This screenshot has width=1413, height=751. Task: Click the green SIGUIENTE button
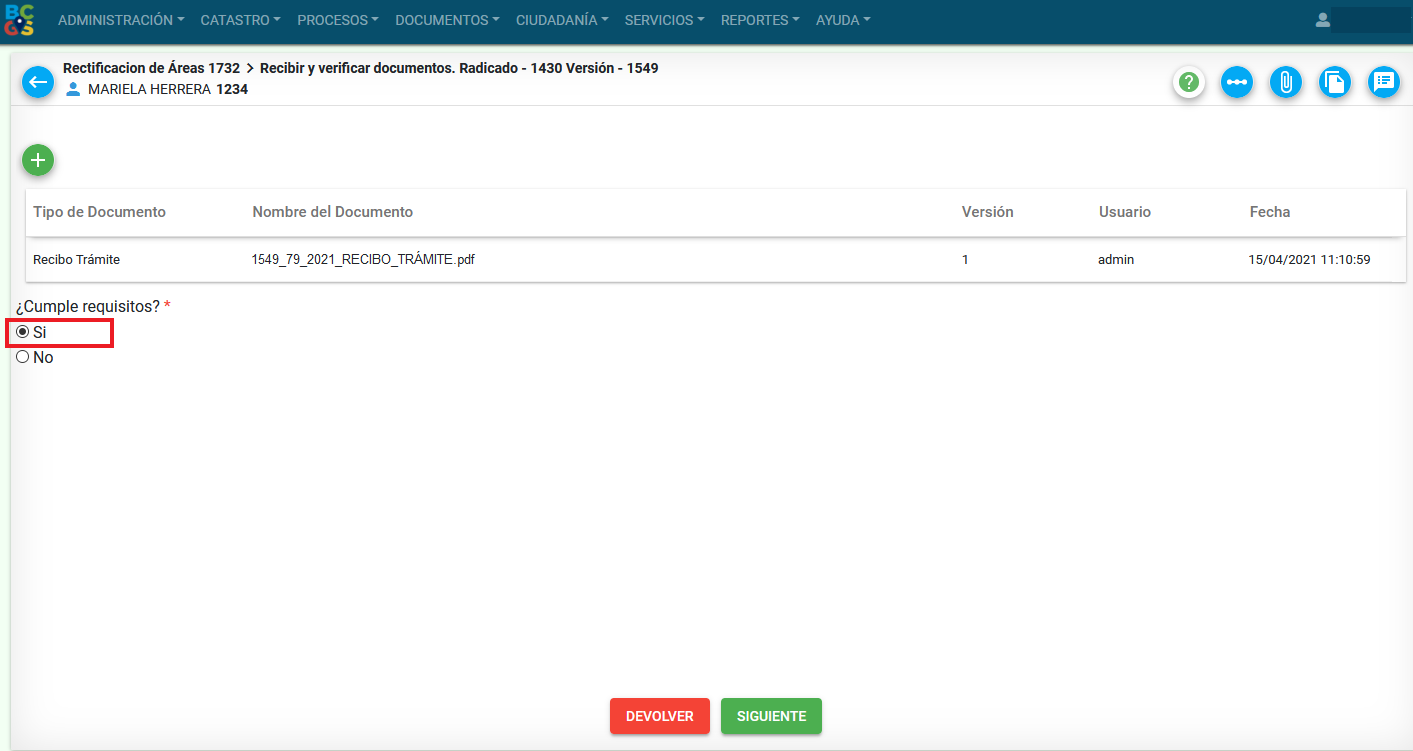click(x=771, y=716)
